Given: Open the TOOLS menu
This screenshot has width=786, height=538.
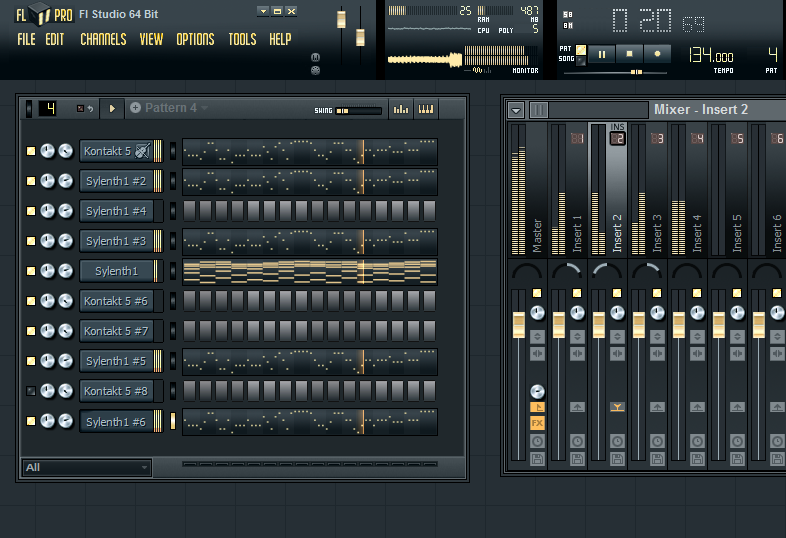Looking at the screenshot, I should tap(242, 39).
